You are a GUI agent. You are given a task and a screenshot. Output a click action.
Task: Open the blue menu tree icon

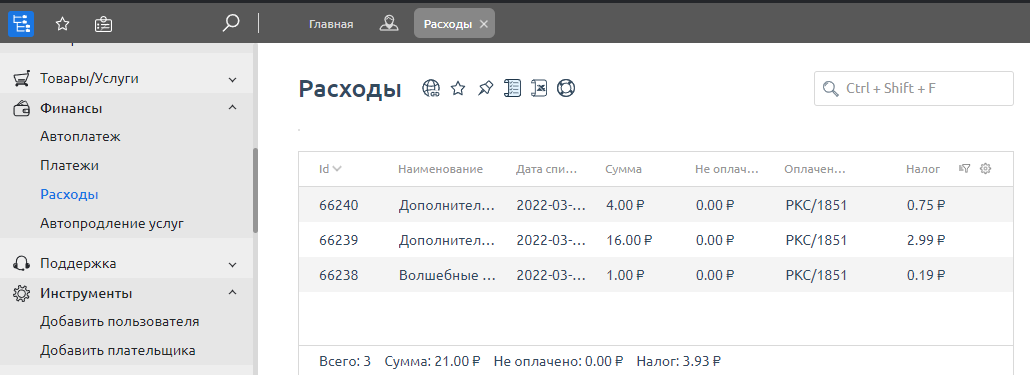click(x=21, y=24)
